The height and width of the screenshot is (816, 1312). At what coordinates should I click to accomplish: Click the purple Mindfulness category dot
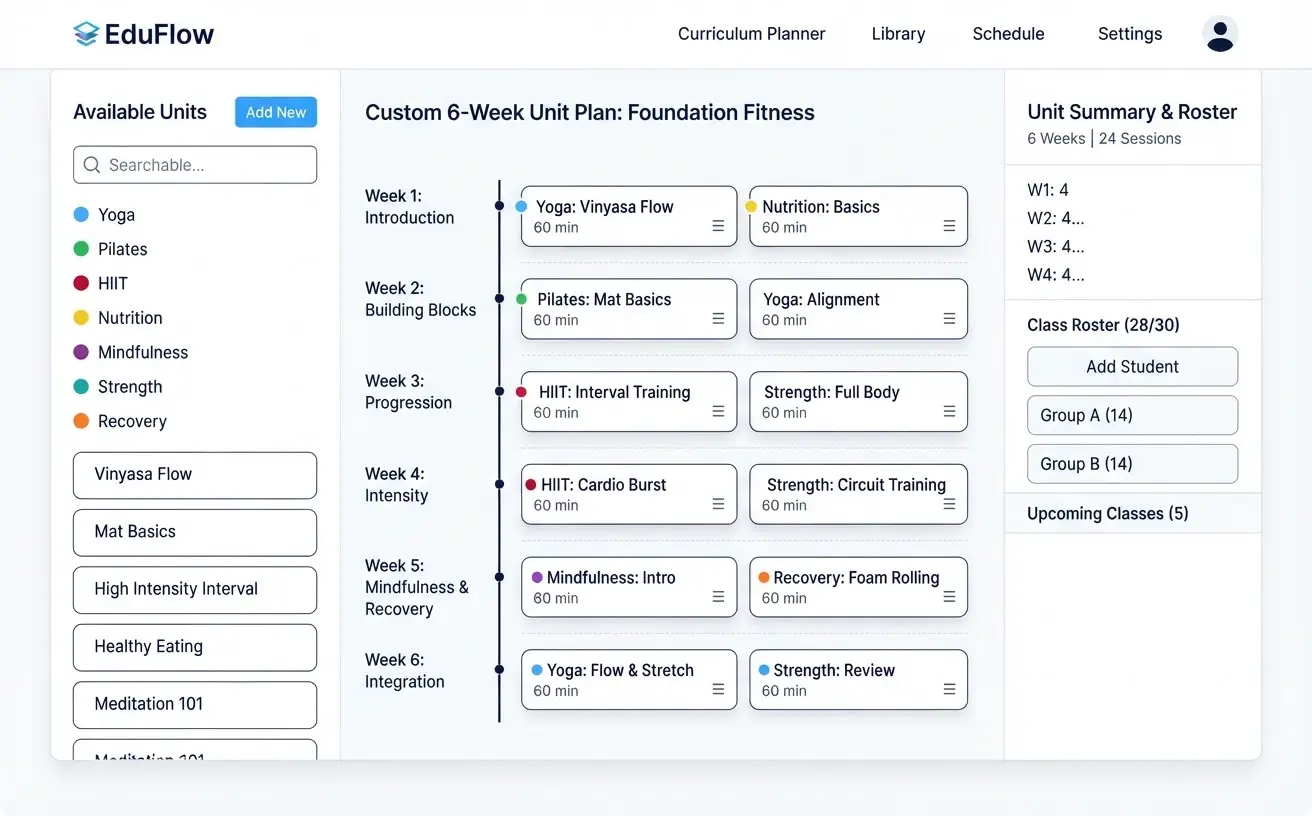click(81, 352)
